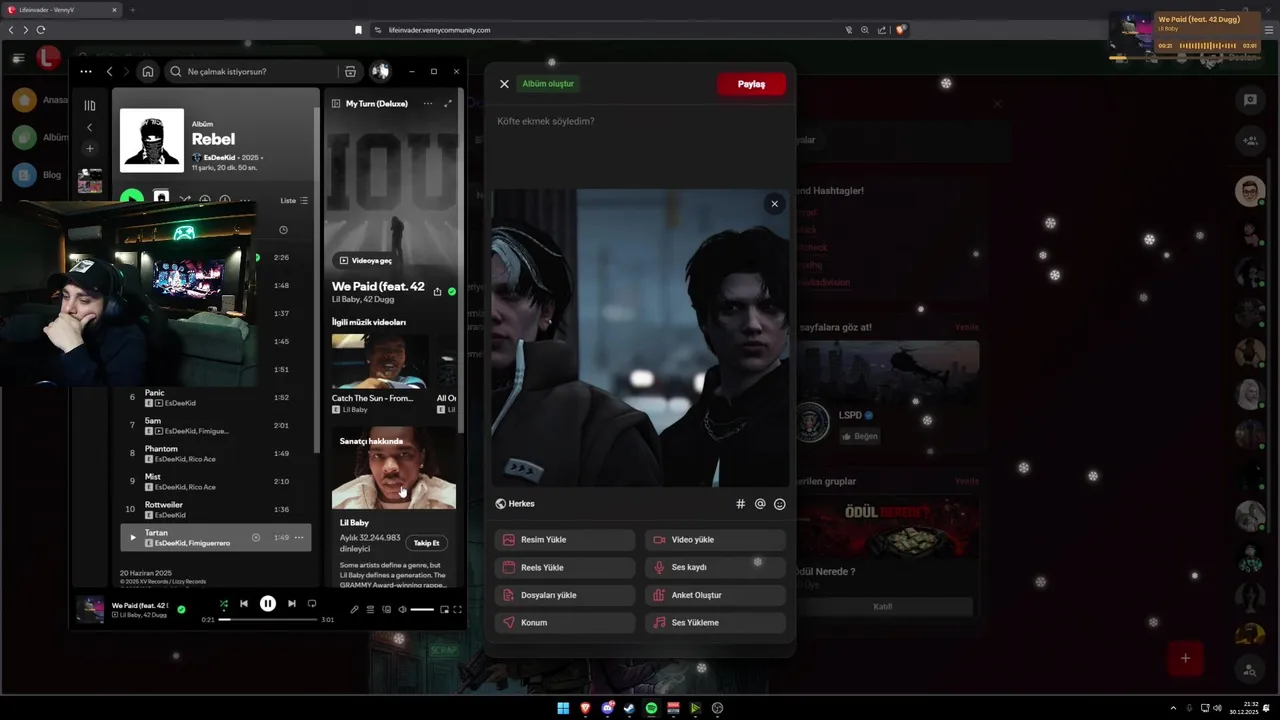The width and height of the screenshot is (1280, 720).
Task: Select track Rottweiler in album list
Action: [215, 509]
